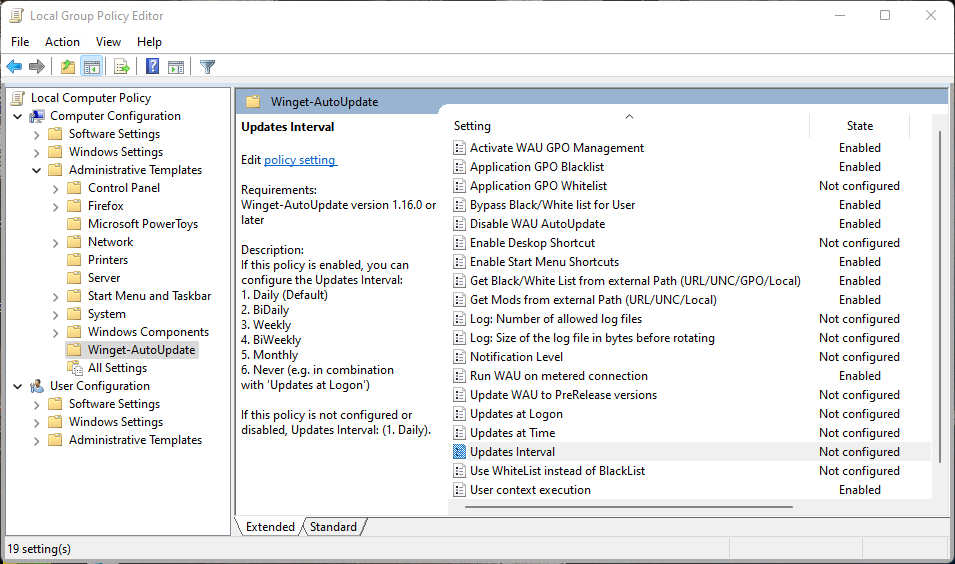Viewport: 955px width, 564px height.
Task: Expand Windows Settings under Computer Configuration
Action: click(37, 152)
